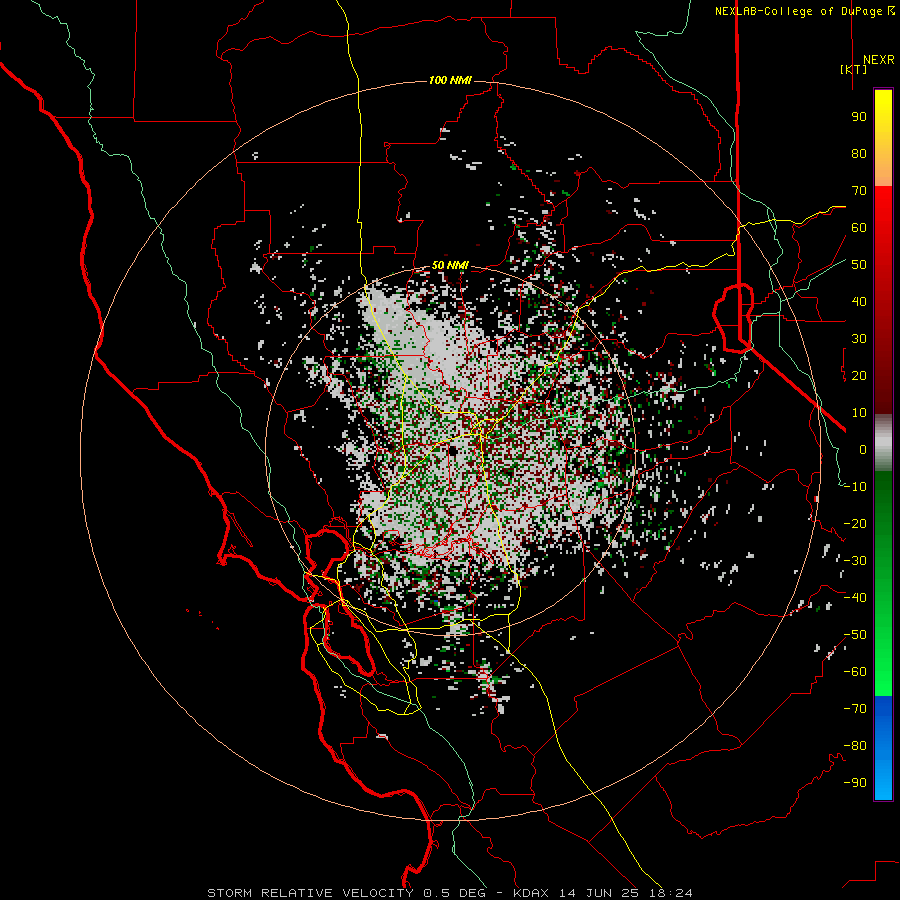
Task: Click the -20 knot scale value
Action: coord(855,524)
